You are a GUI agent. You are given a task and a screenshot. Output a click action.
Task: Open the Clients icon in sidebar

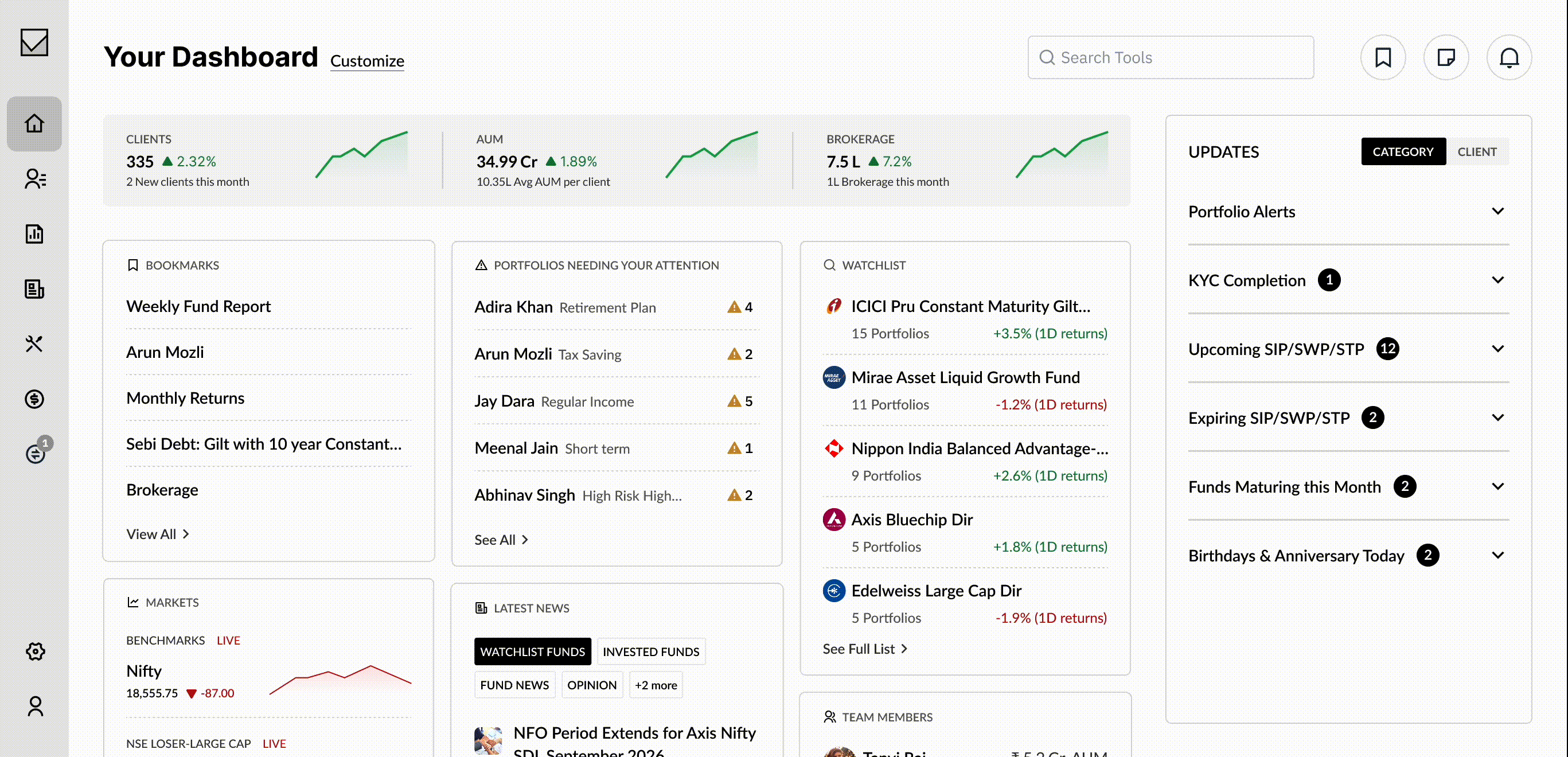coord(34,179)
